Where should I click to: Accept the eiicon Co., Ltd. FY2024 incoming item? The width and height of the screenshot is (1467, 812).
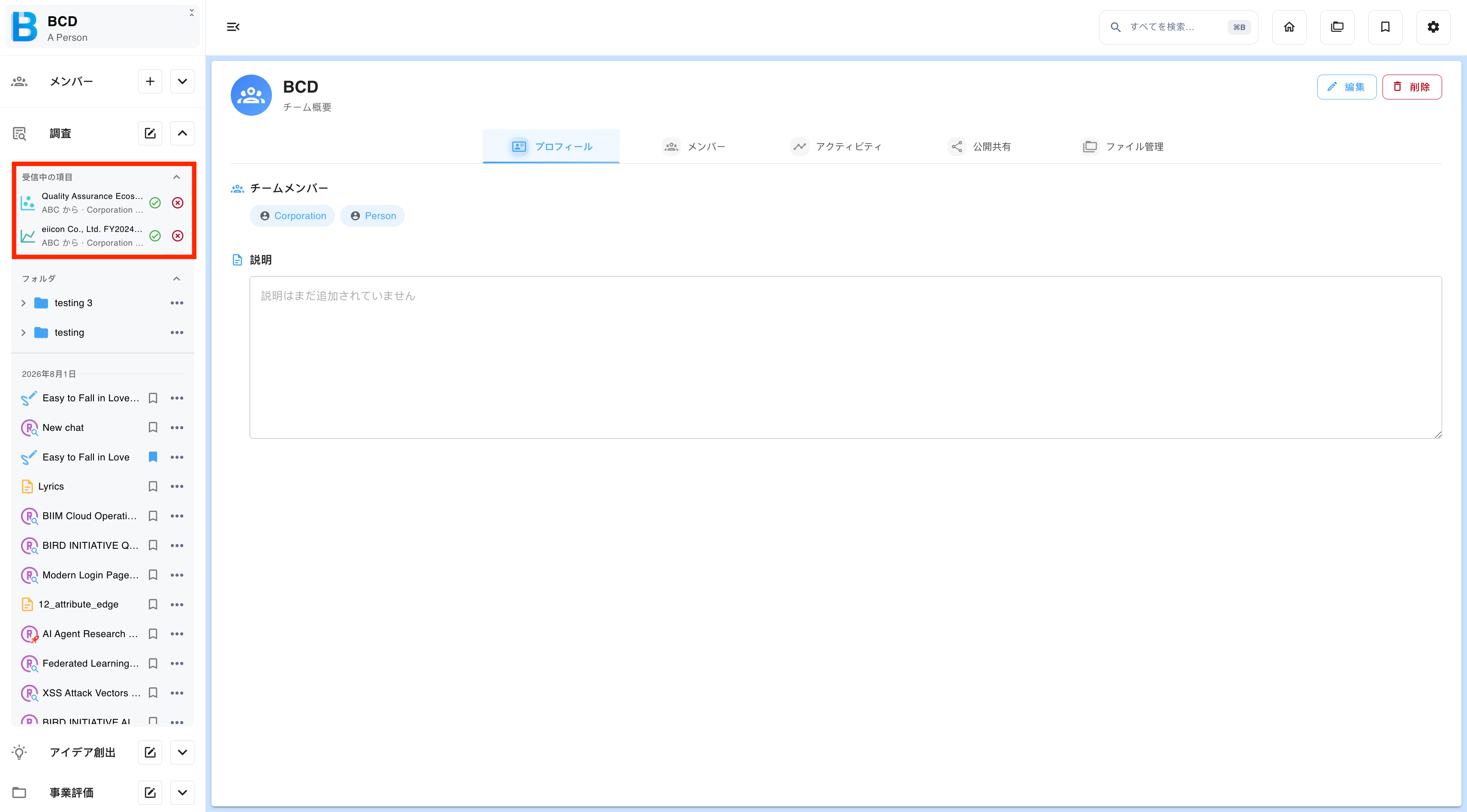coord(155,235)
